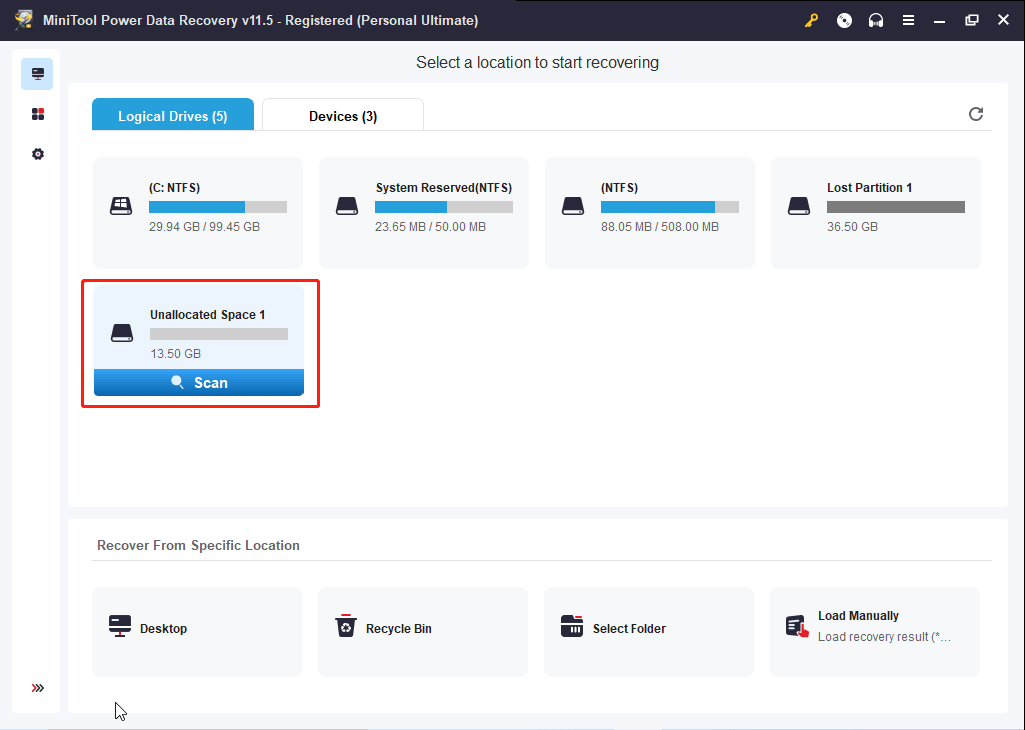
Task: Switch to Devices (3) tab
Action: pos(343,115)
